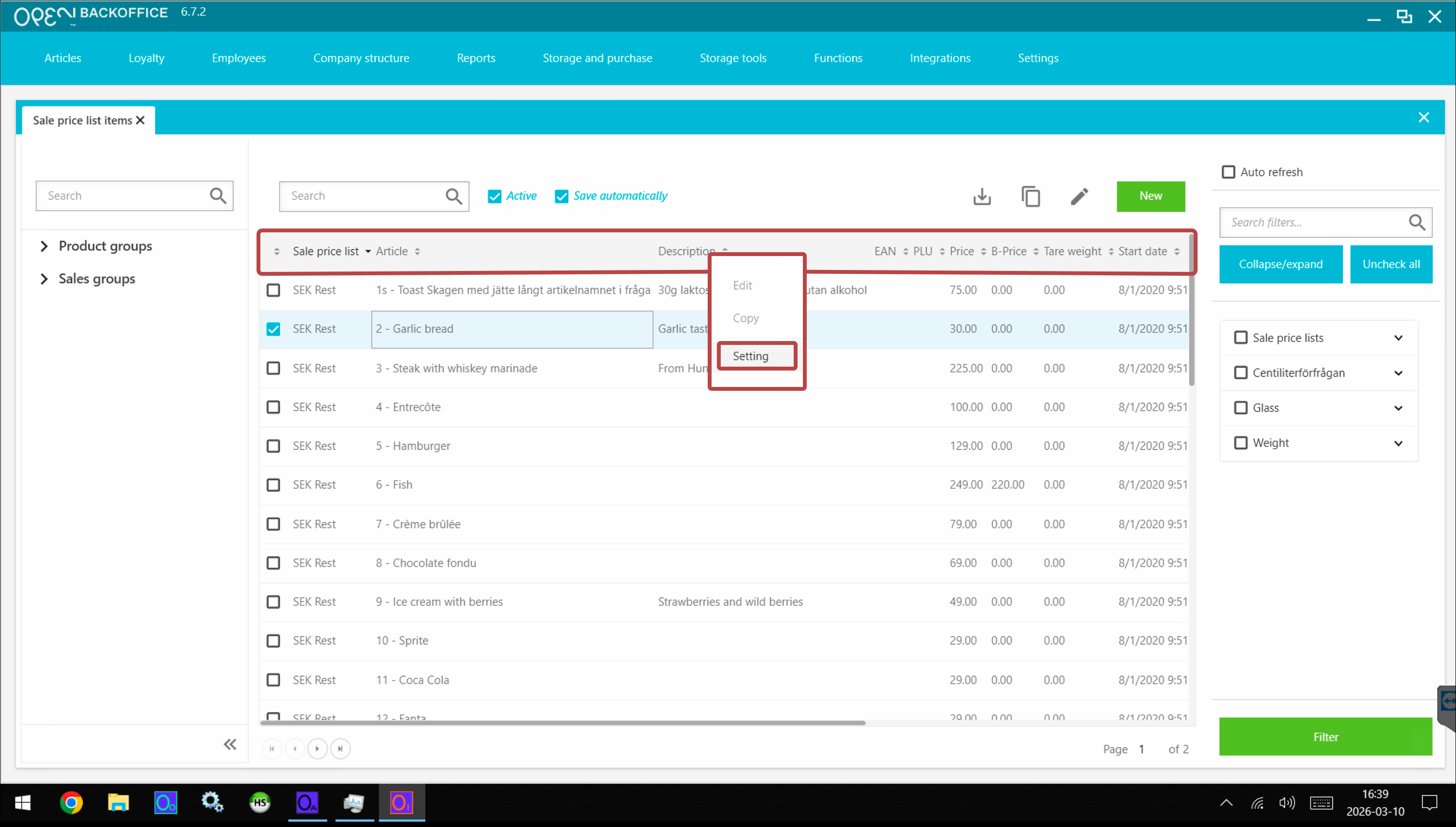Screen dimensions: 1456x827
Task: Click the magnifier in article search box
Action: tap(453, 197)
